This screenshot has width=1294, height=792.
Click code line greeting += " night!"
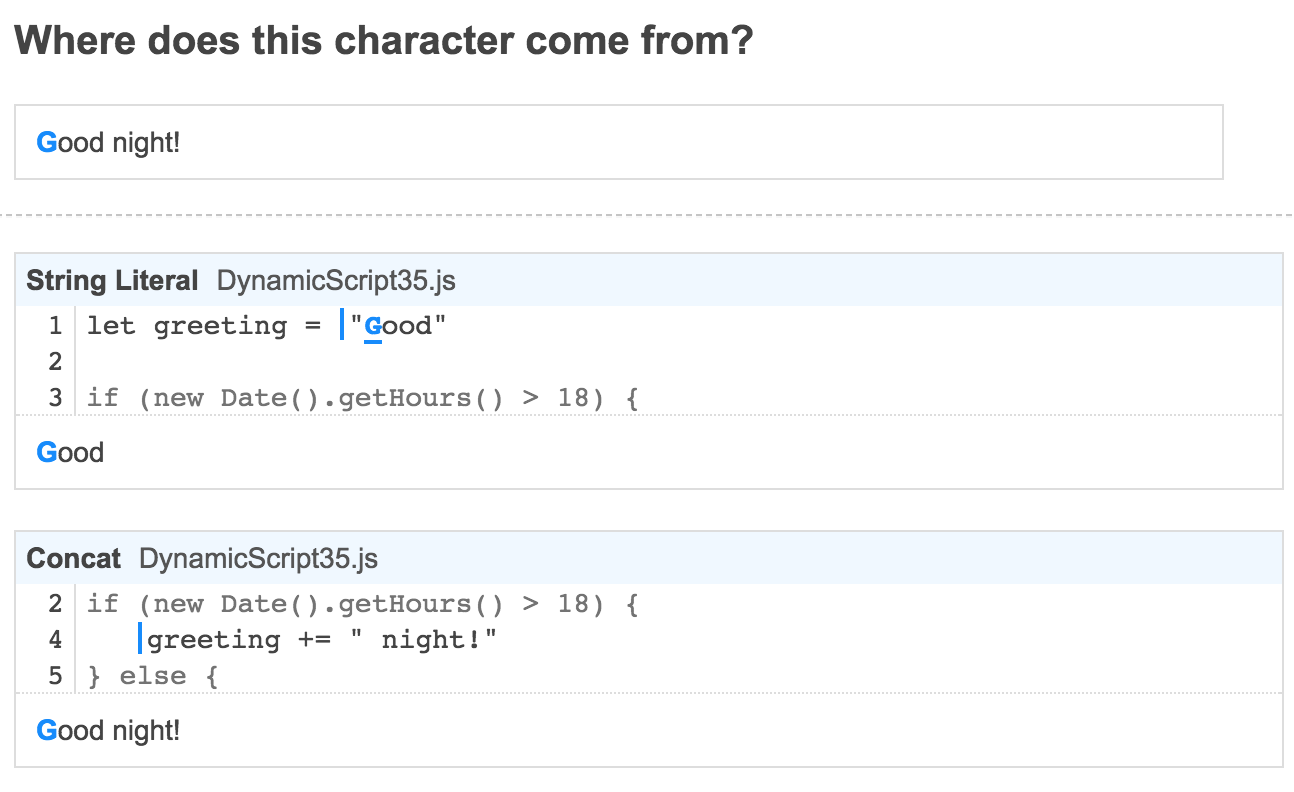(x=322, y=640)
